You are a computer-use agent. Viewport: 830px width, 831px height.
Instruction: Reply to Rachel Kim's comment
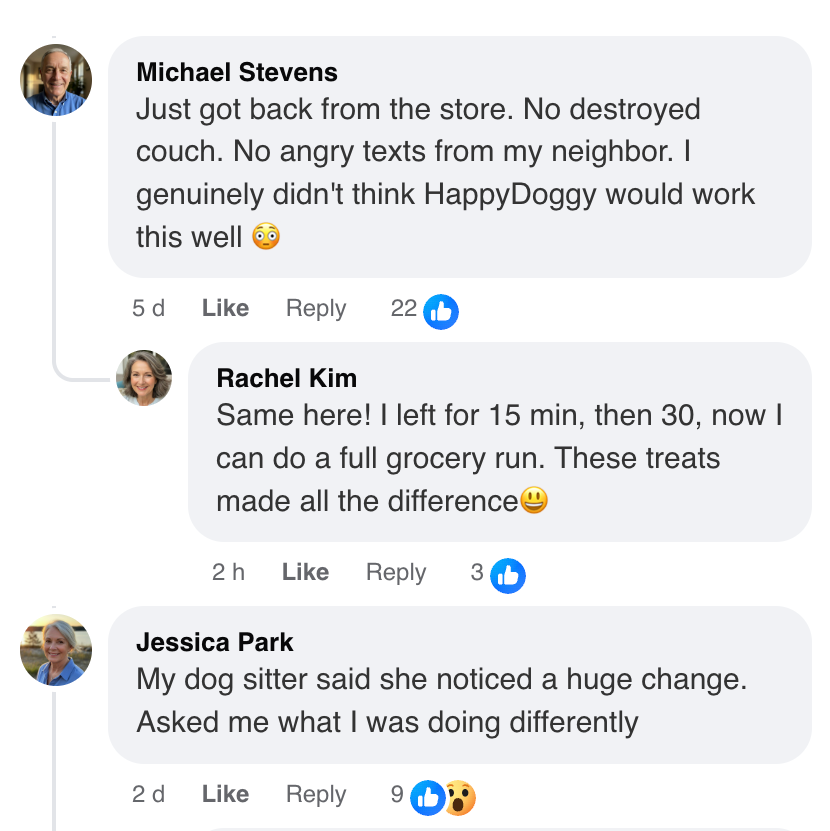click(x=396, y=573)
